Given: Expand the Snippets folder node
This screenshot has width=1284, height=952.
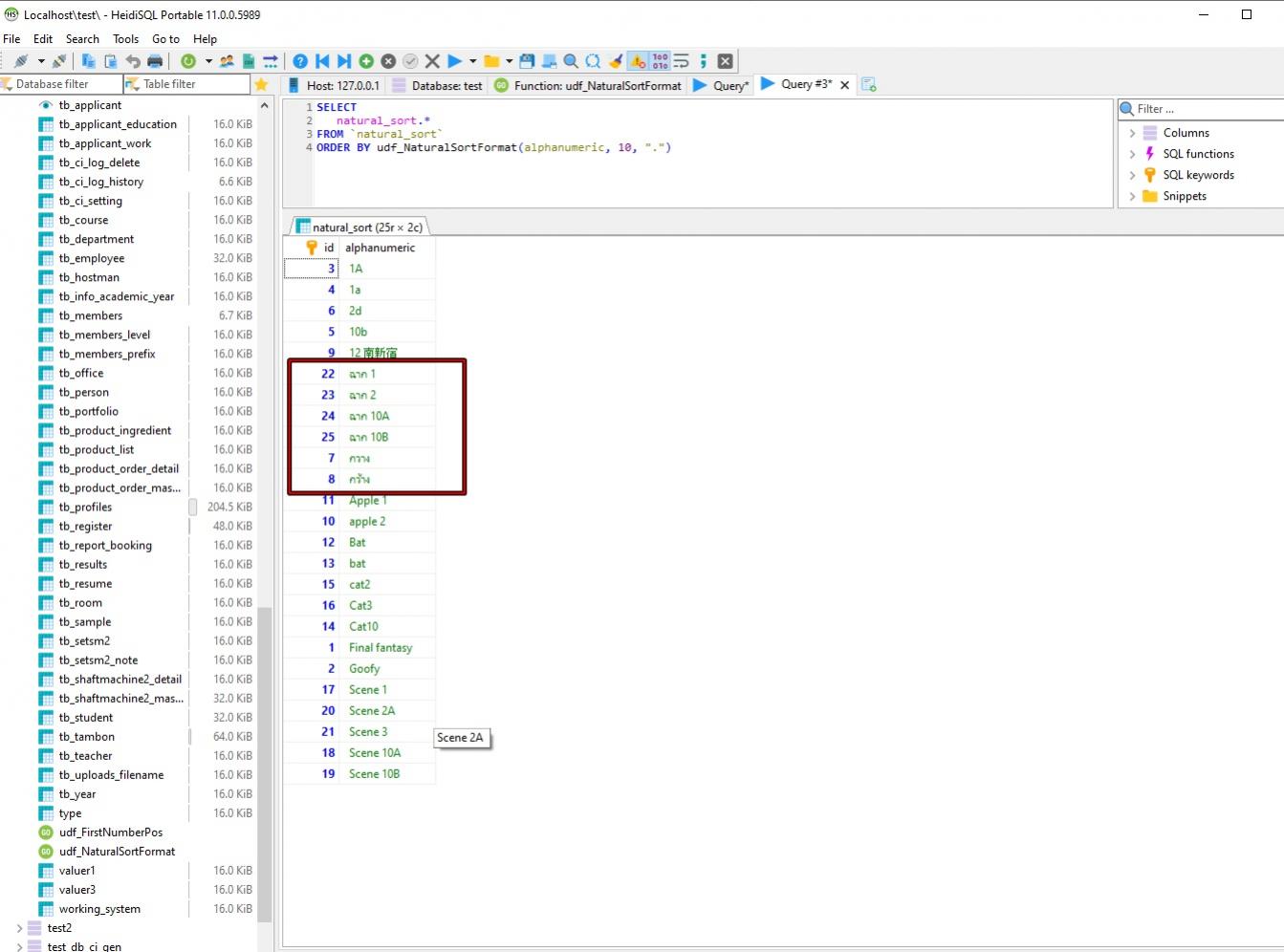Looking at the screenshot, I should [1133, 196].
